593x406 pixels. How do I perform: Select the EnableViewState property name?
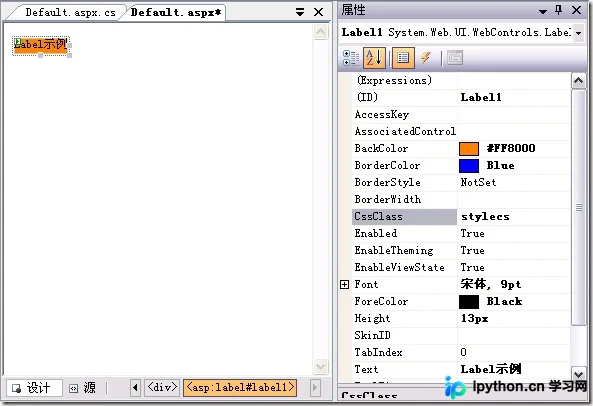[399, 268]
